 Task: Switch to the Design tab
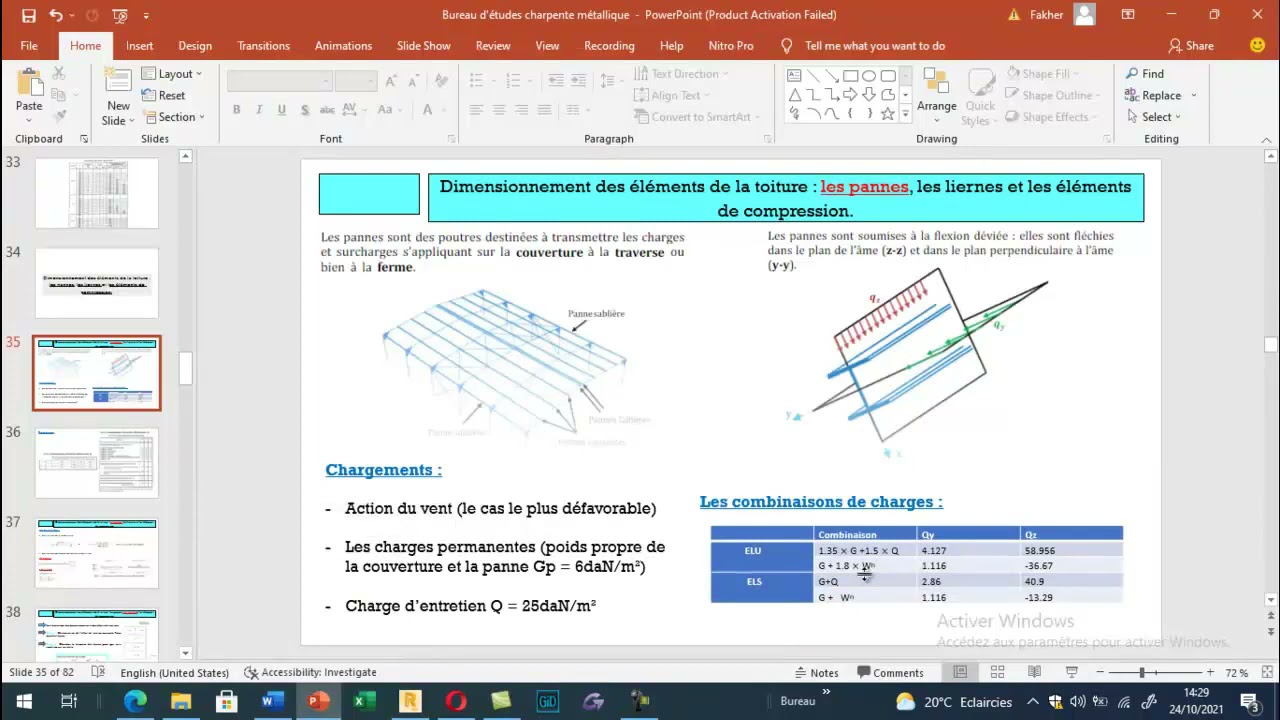click(x=195, y=46)
